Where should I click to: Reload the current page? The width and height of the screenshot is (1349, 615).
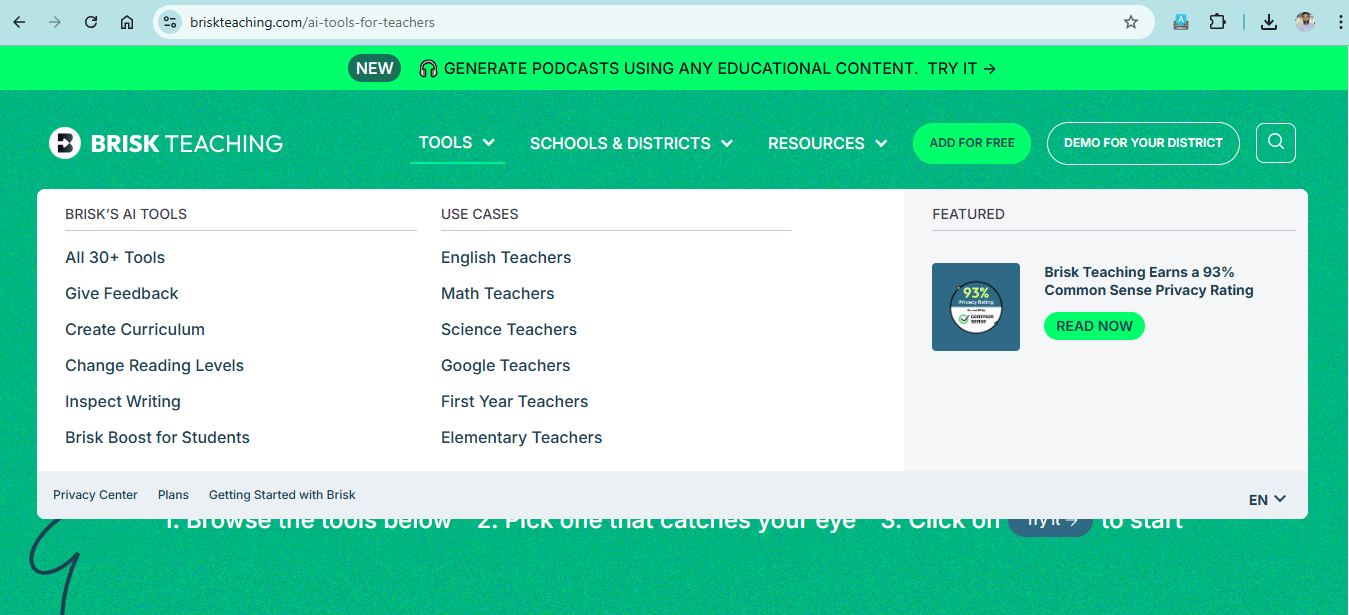click(91, 22)
